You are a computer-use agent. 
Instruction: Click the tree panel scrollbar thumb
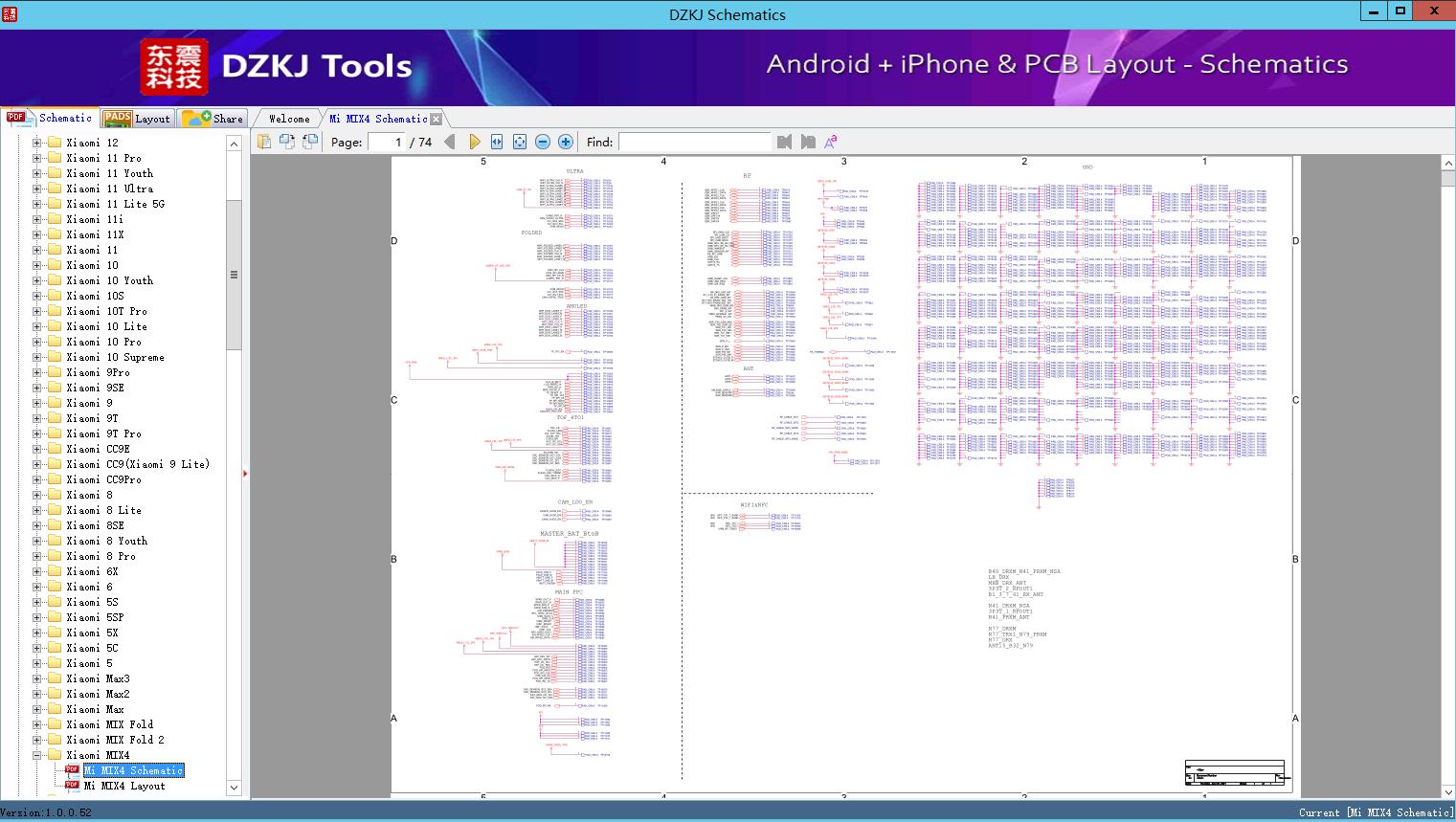coord(234,275)
